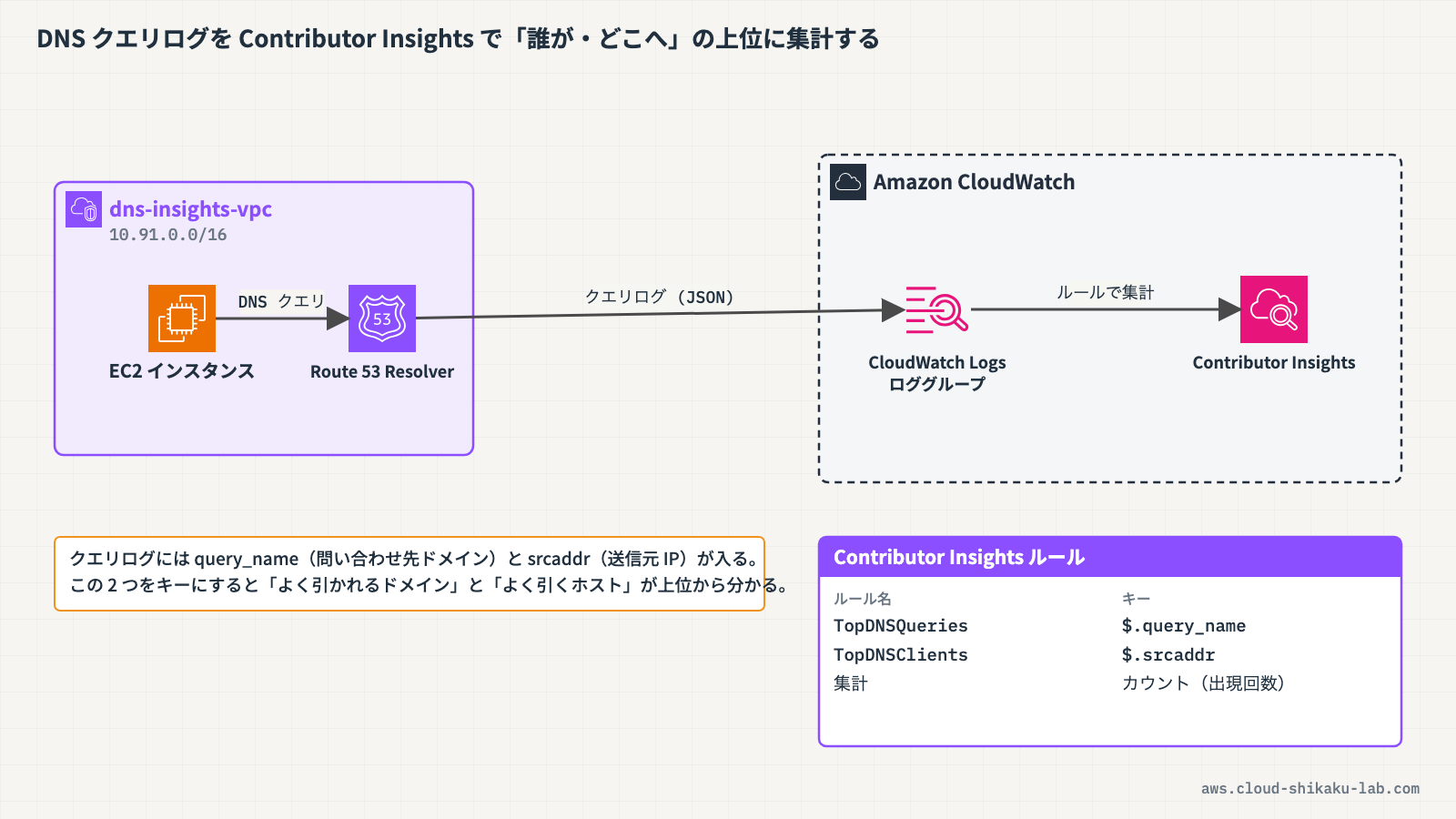
Task: Click the Contributor Insights label under icon
Action: 1274,362
